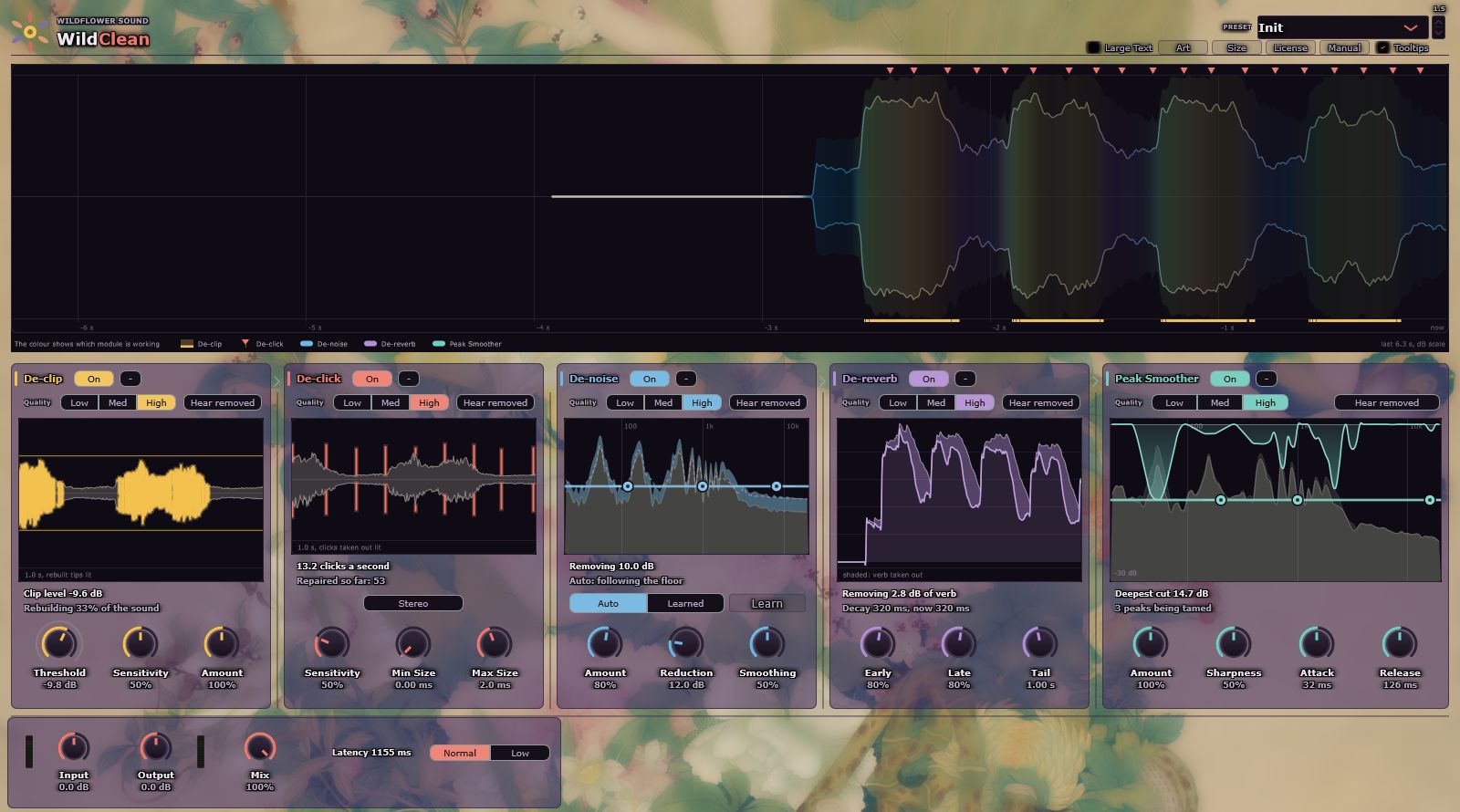This screenshot has height=812, width=1460.
Task: Click Hear removed in De-noise
Action: [x=768, y=402]
